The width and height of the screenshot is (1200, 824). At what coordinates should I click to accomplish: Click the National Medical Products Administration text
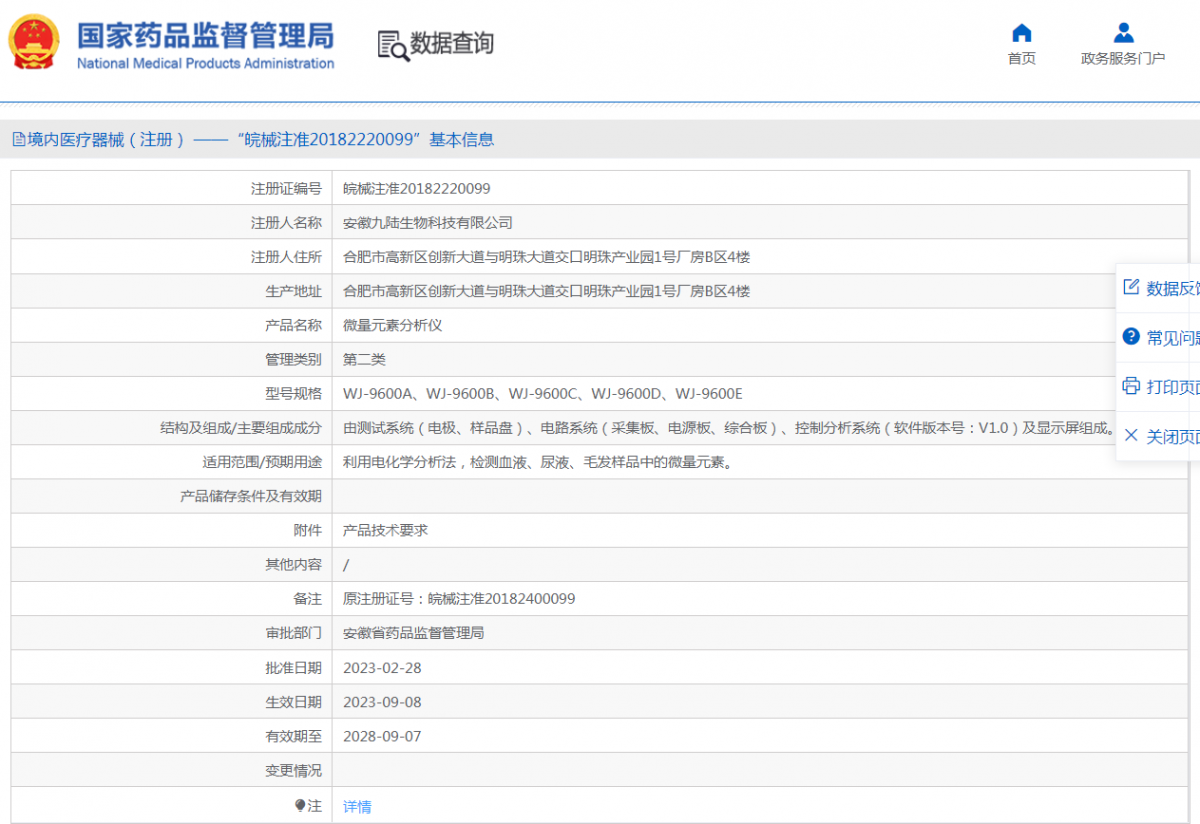click(x=206, y=63)
